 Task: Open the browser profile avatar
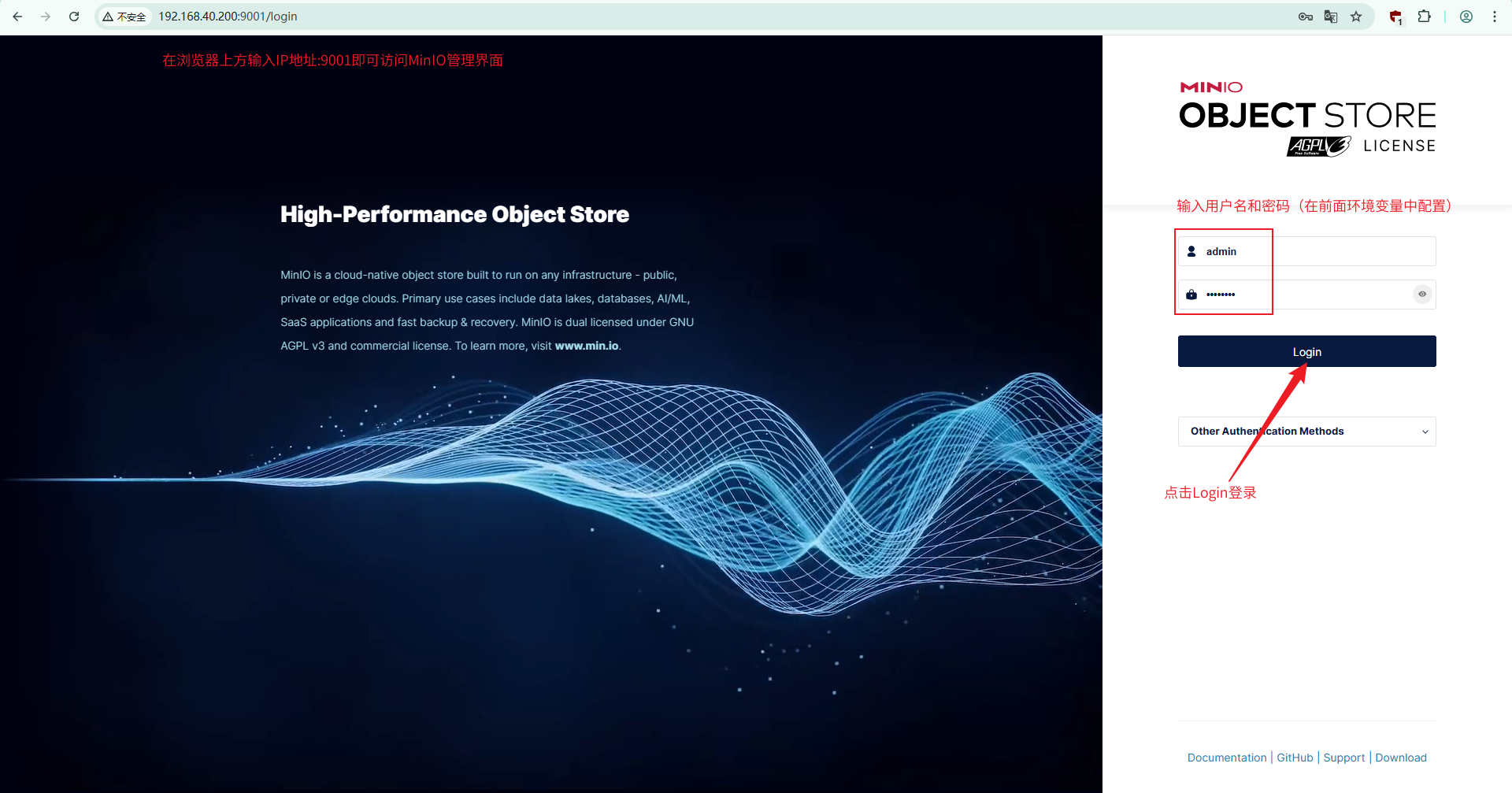click(x=1466, y=17)
